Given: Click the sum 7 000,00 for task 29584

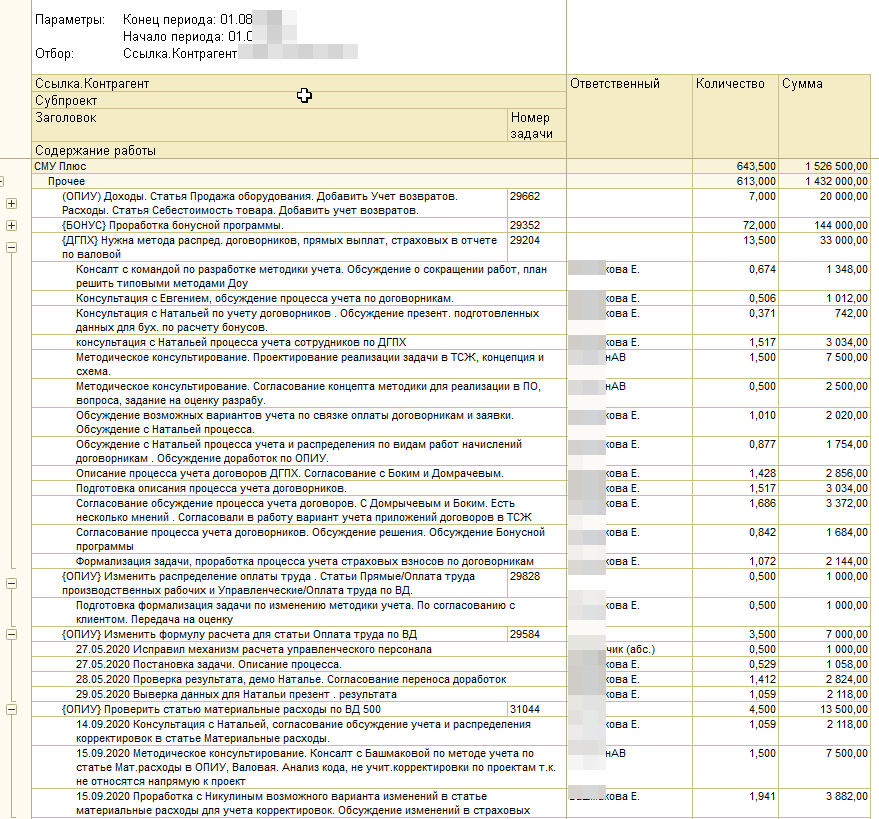Looking at the screenshot, I should [846, 635].
